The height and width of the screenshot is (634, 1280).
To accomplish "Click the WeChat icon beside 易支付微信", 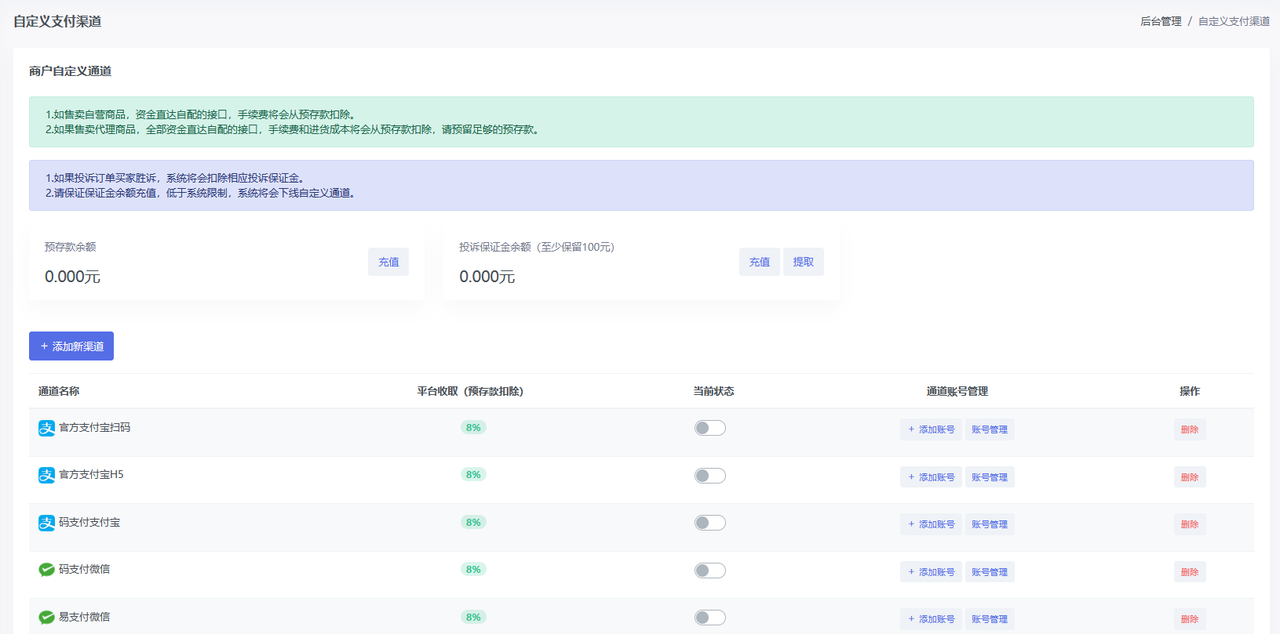I will [x=46, y=617].
